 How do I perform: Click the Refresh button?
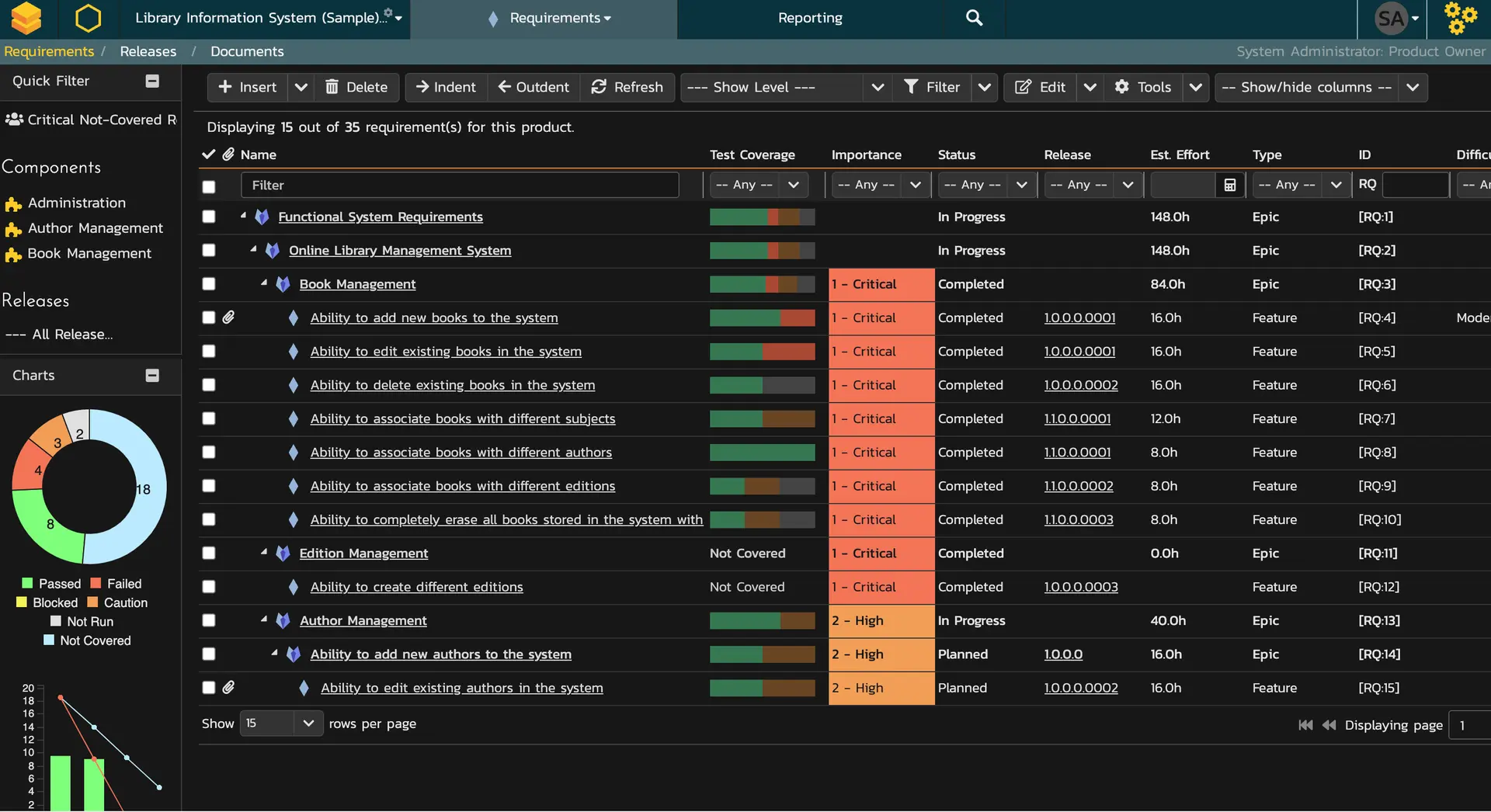pos(627,87)
